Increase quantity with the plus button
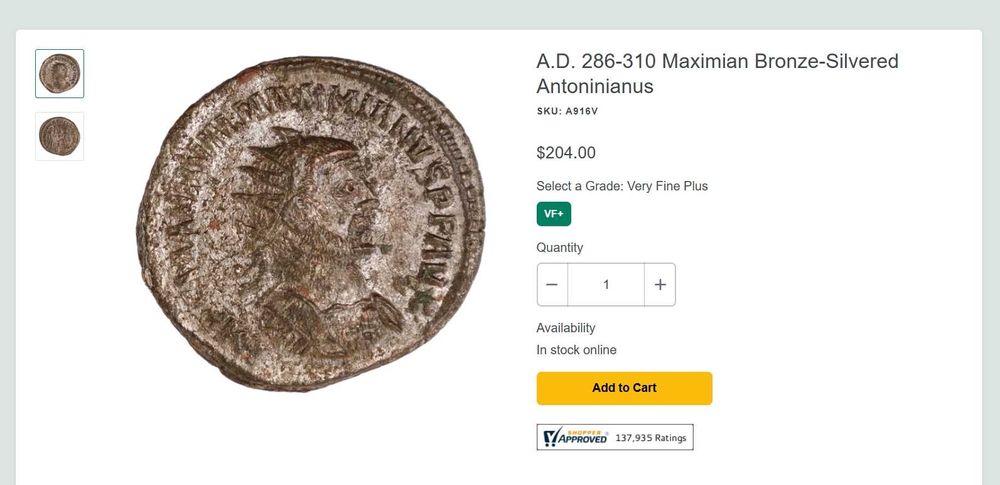This screenshot has width=1000, height=485. pyautogui.click(x=660, y=285)
